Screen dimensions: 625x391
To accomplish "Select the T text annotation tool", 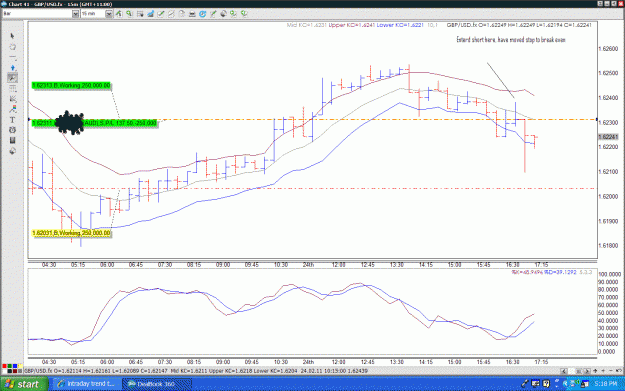I will 12,120.
